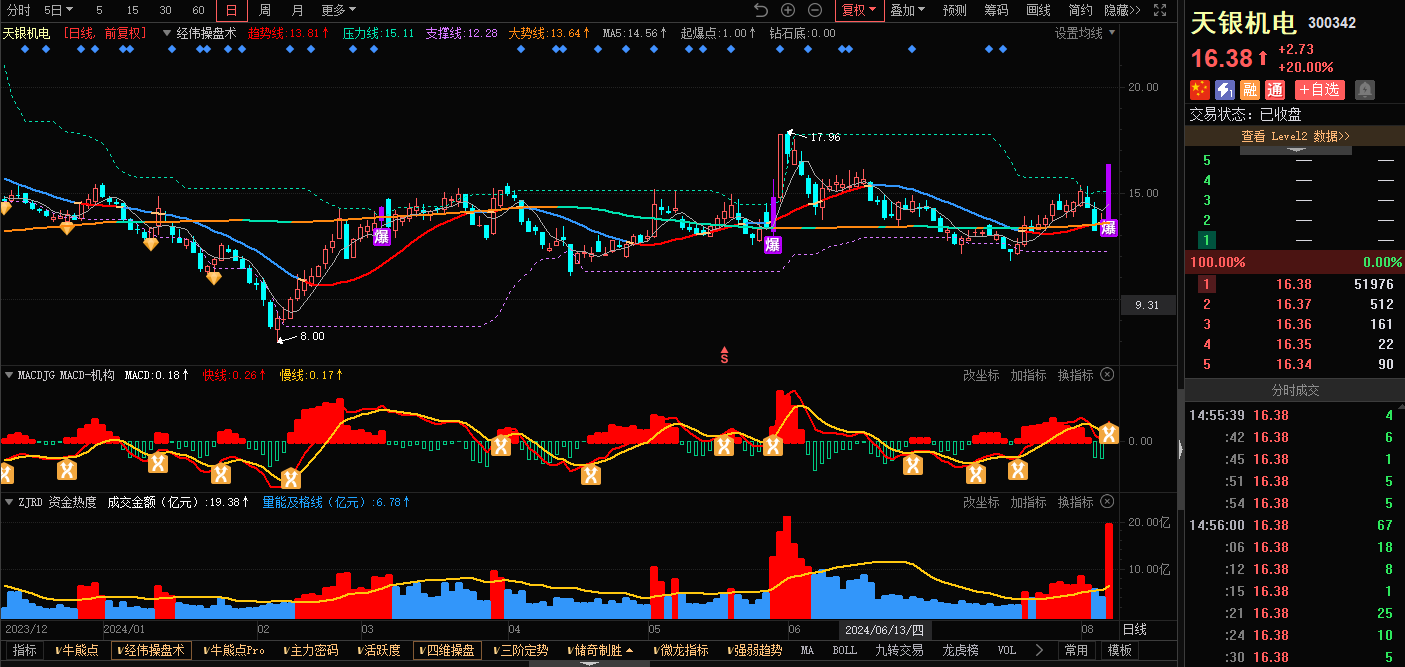Click the +自选 add to watchlist button
Screen dimensions: 1405x667
(1320, 90)
